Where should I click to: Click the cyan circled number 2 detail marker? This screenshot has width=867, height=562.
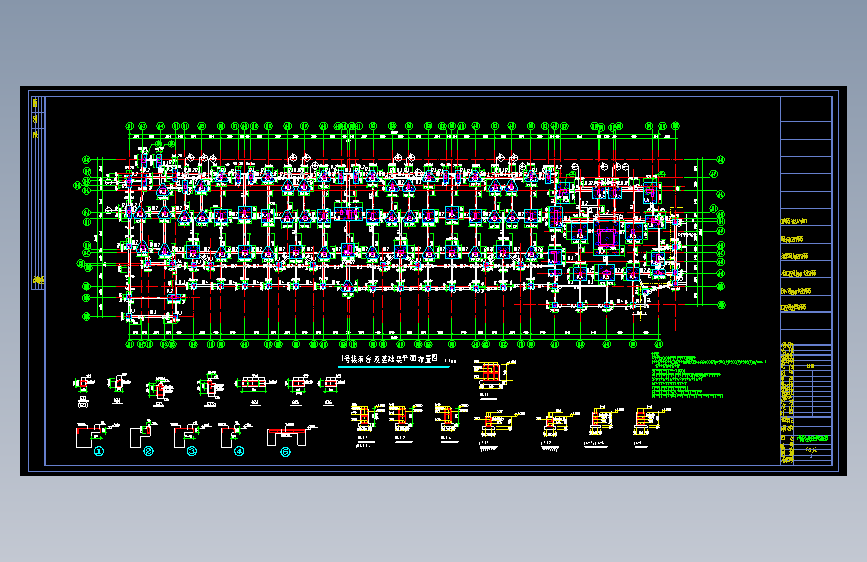(x=148, y=451)
